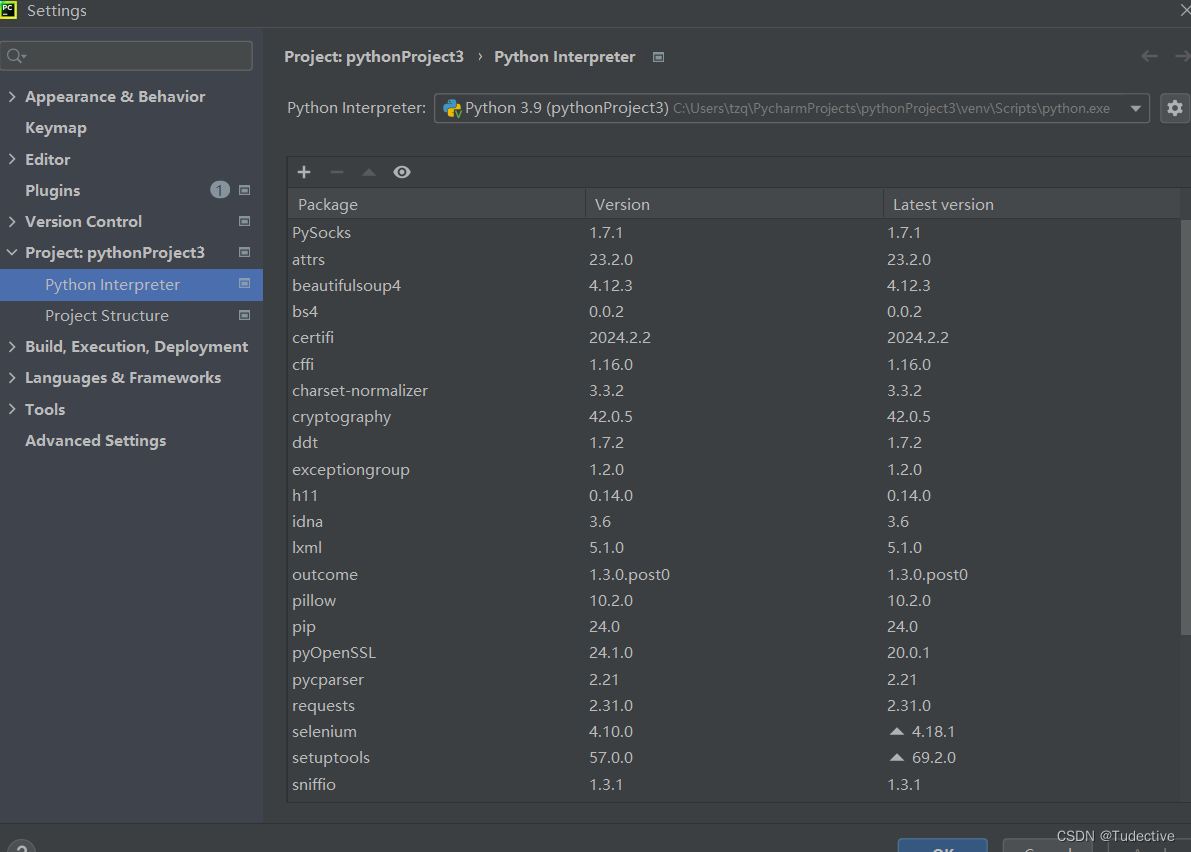Open the gear menu next to the interpreter
1191x852 pixels.
tap(1174, 108)
